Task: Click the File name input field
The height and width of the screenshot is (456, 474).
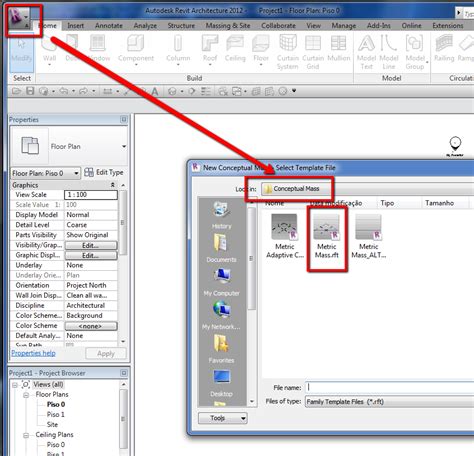Action: (389, 387)
